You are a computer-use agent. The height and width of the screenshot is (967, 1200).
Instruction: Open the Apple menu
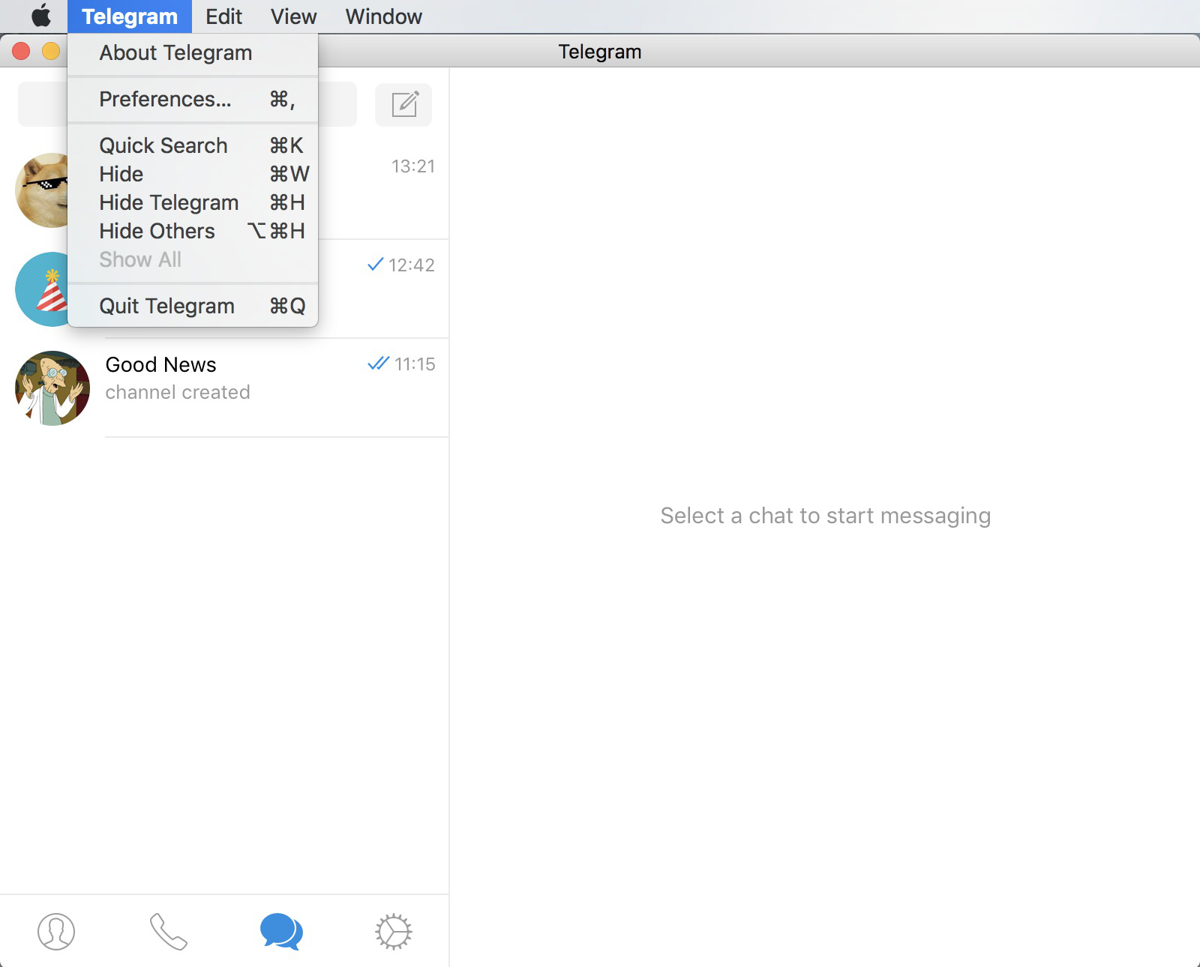[40, 16]
